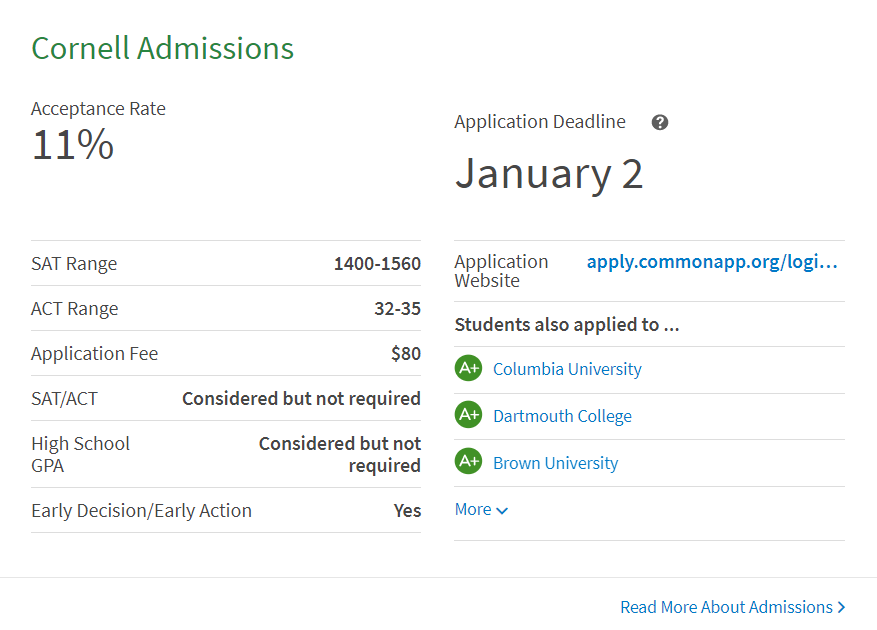Select the 1400-1560 SAT range value

[377, 264]
